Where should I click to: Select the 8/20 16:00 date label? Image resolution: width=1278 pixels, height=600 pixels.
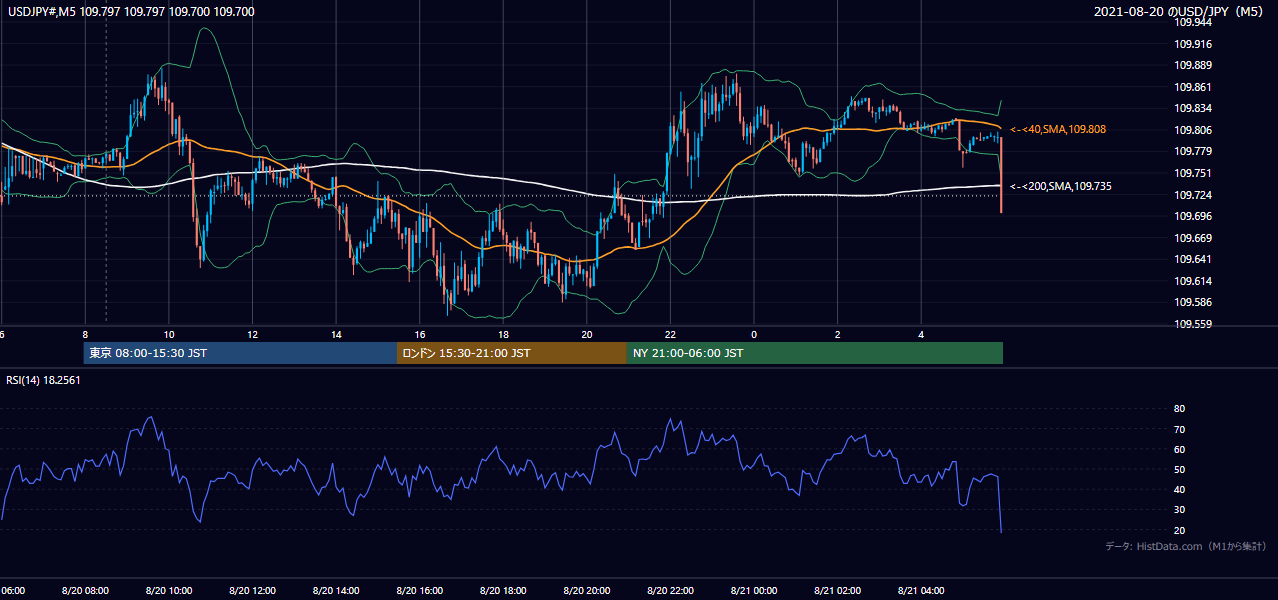[420, 591]
